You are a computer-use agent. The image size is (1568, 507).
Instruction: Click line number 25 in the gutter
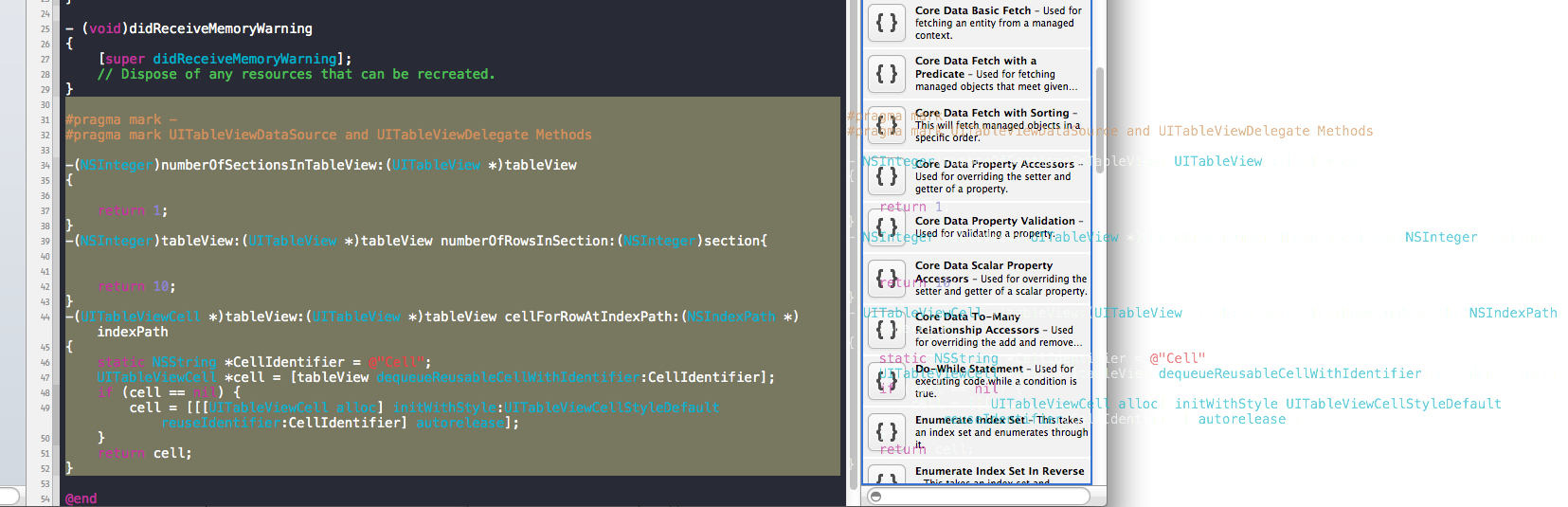[x=45, y=29]
